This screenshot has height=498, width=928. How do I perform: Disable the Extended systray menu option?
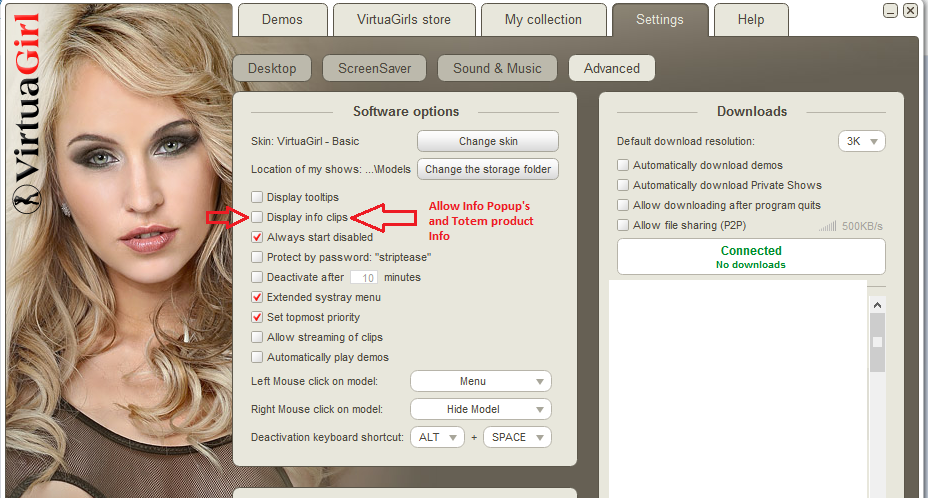[x=257, y=297]
